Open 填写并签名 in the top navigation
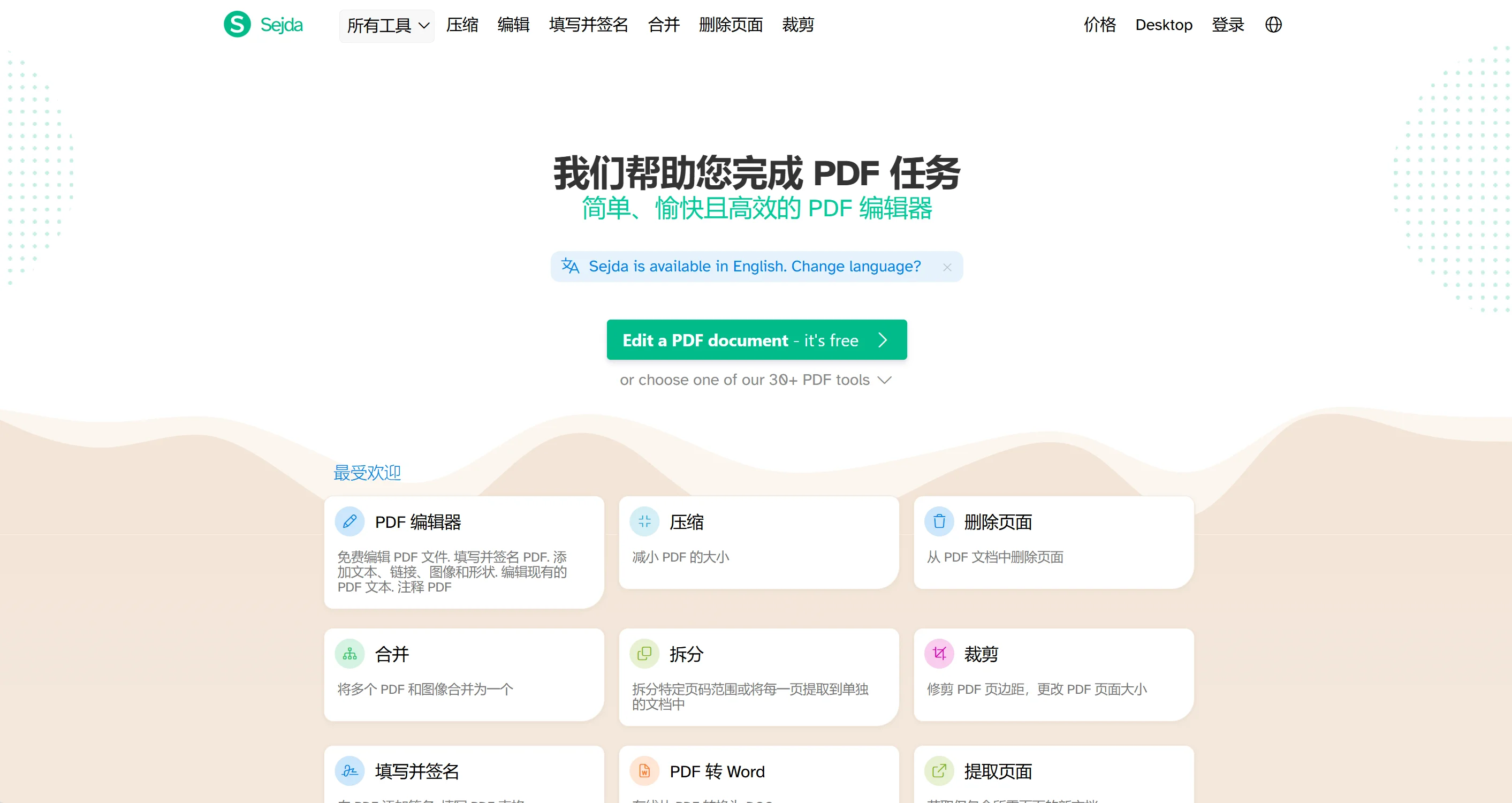The height and width of the screenshot is (803, 1512). click(x=589, y=25)
